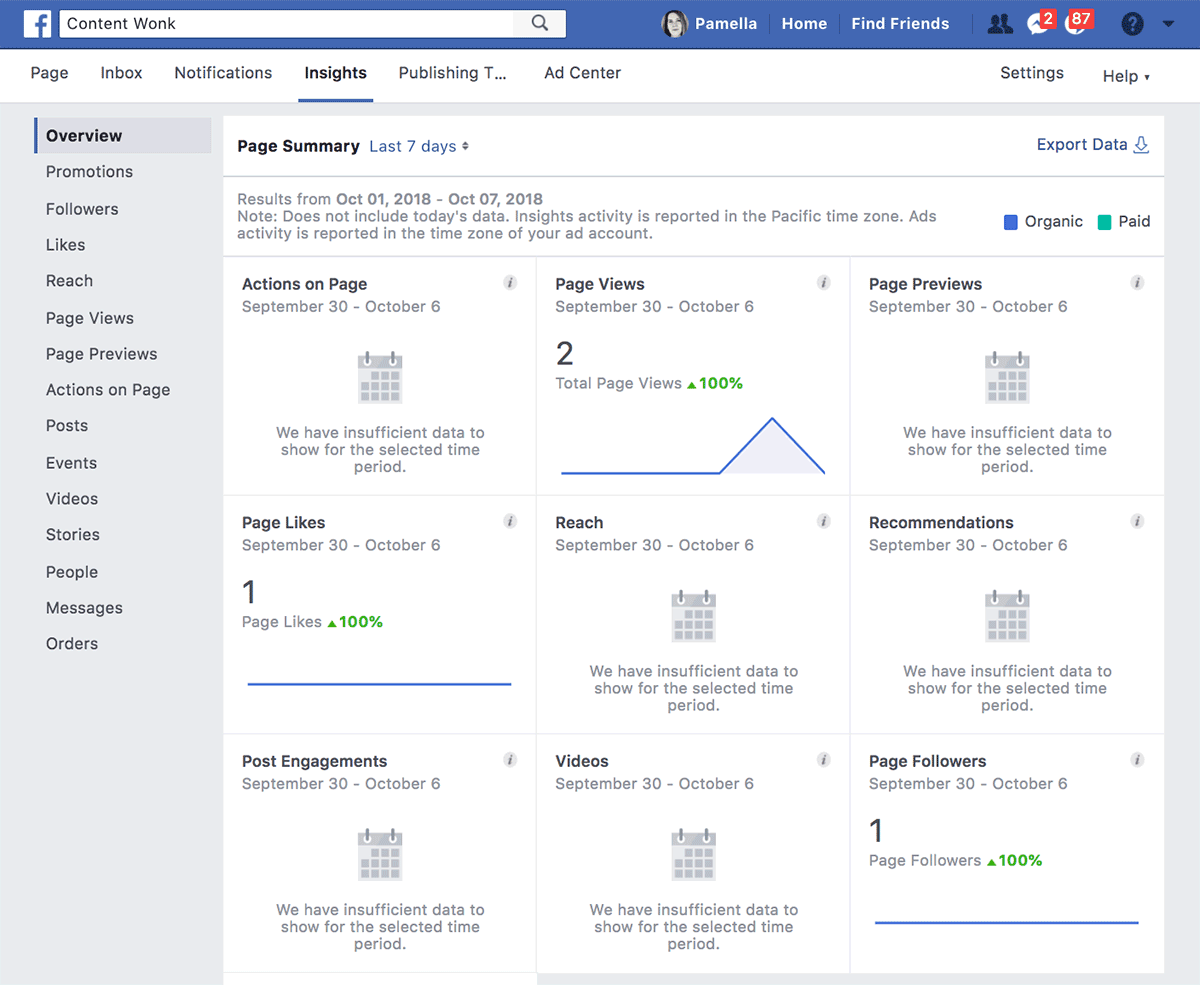Click the Facebook logo icon
Image resolution: width=1200 pixels, height=985 pixels.
pos(38,23)
